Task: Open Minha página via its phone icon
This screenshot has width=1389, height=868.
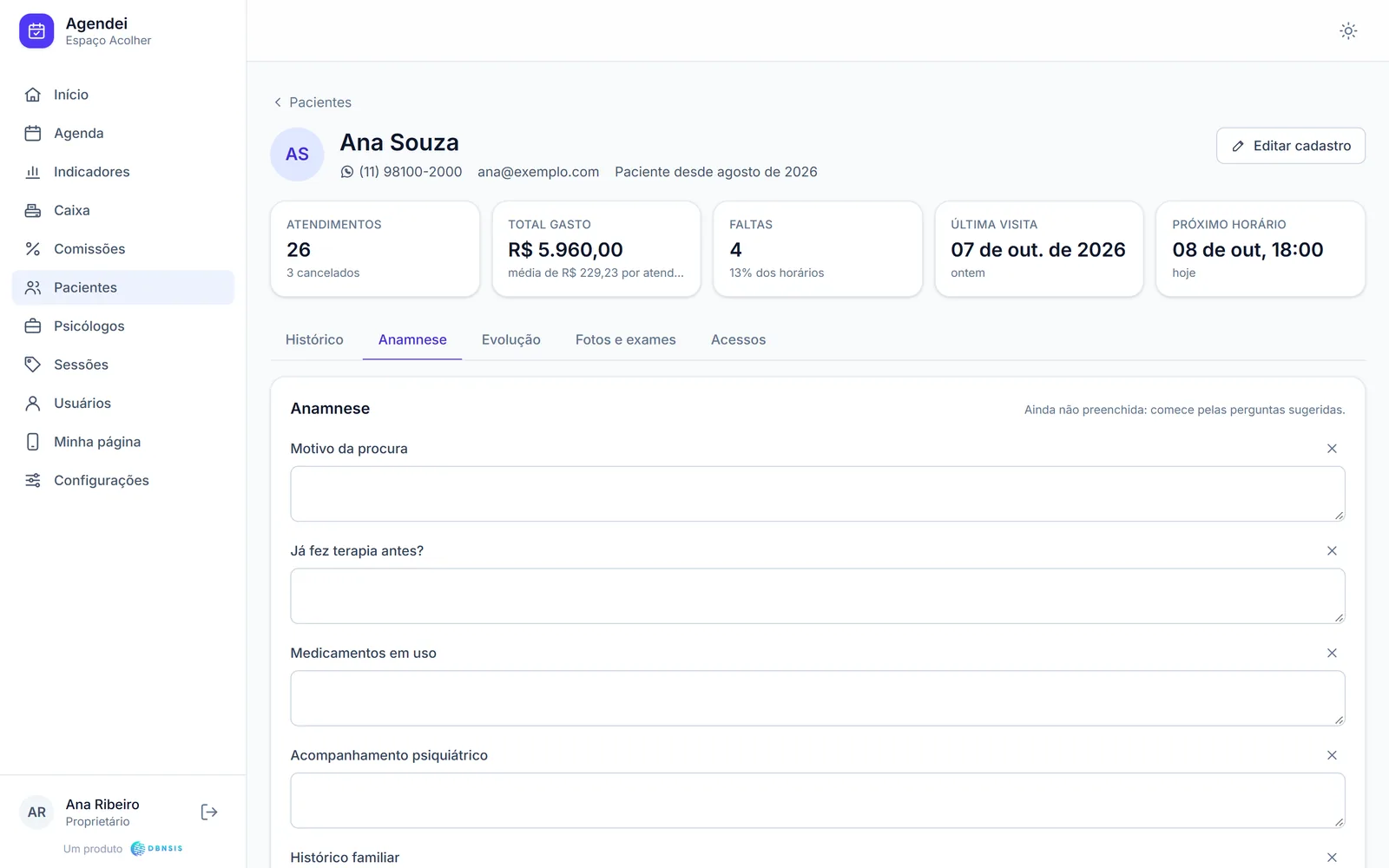Action: [x=33, y=442]
